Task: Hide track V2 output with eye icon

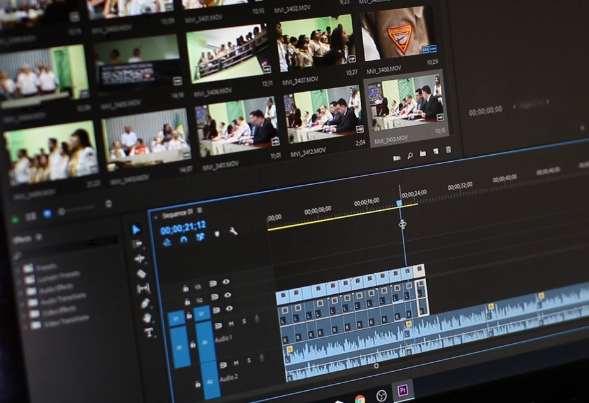Action: tap(228, 295)
